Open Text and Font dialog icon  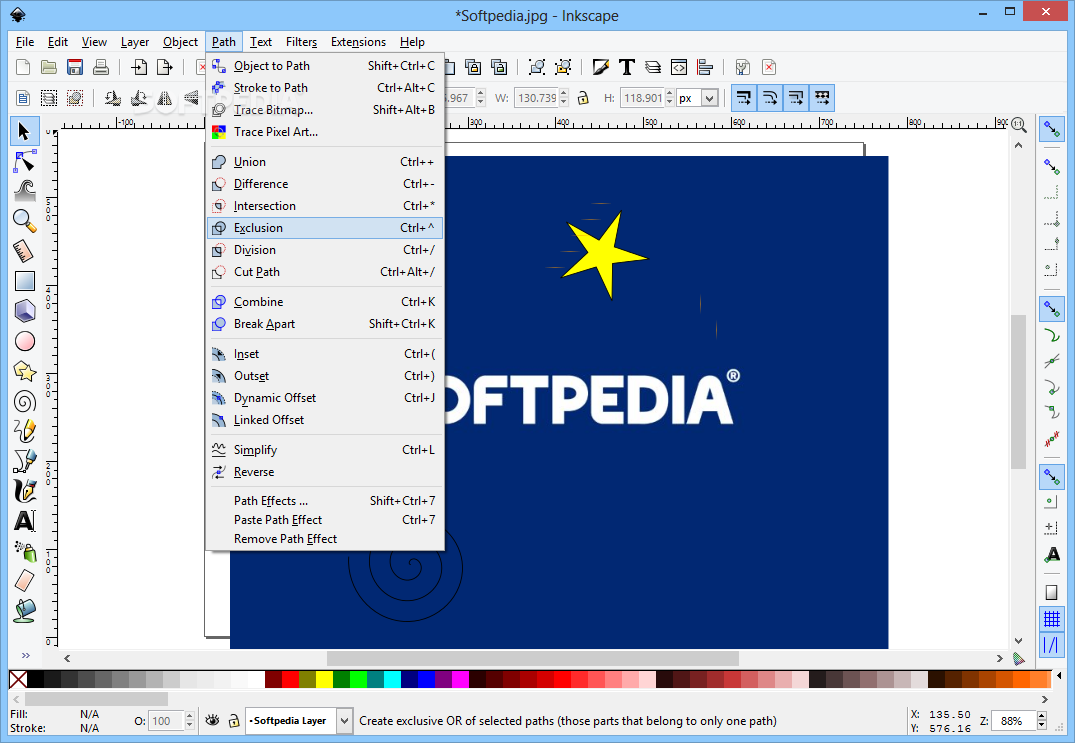coord(627,67)
